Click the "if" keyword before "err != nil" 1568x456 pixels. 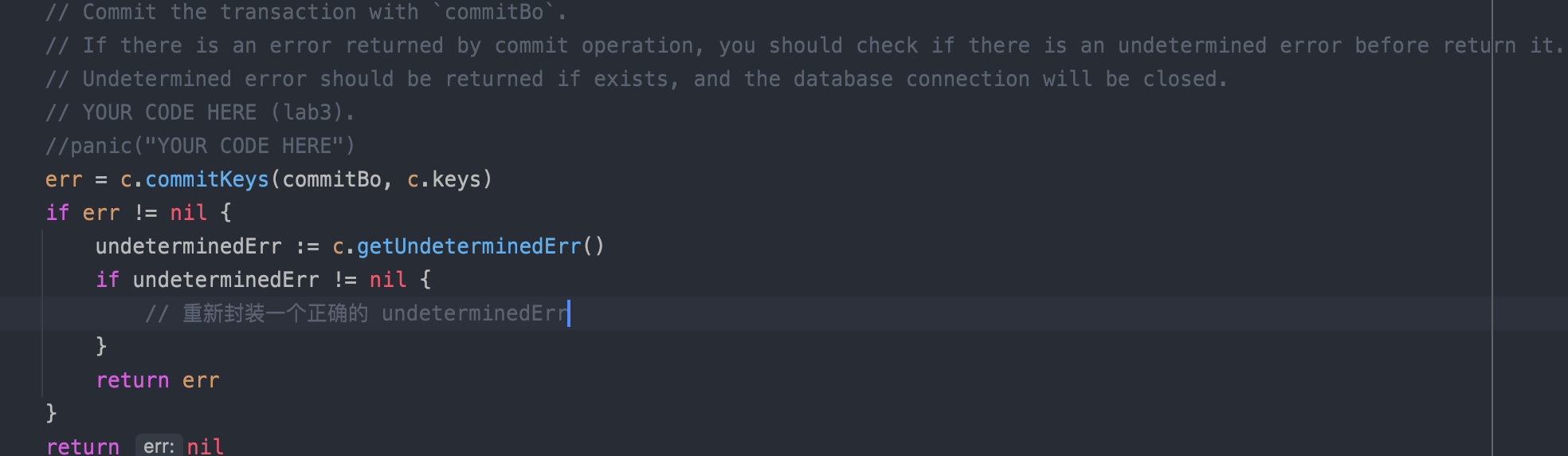(57, 213)
